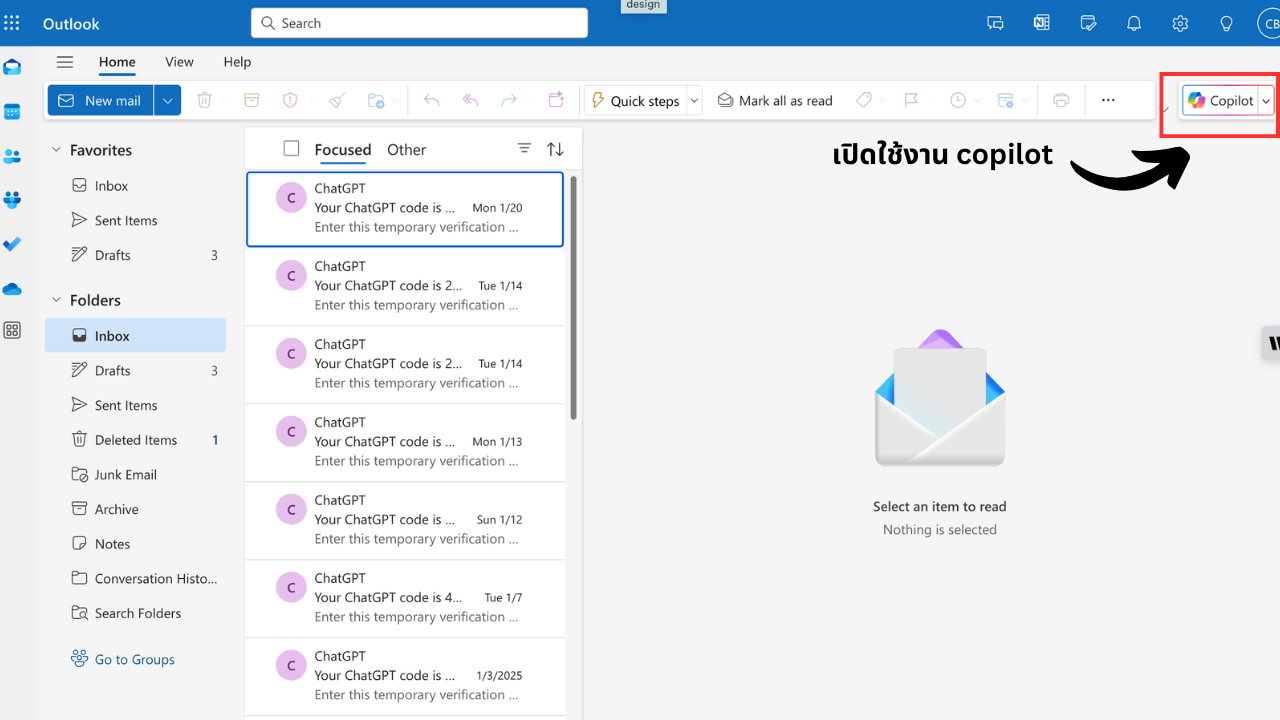The width and height of the screenshot is (1280, 720).
Task: Open the To Do checkmark app
Action: [x=12, y=244]
